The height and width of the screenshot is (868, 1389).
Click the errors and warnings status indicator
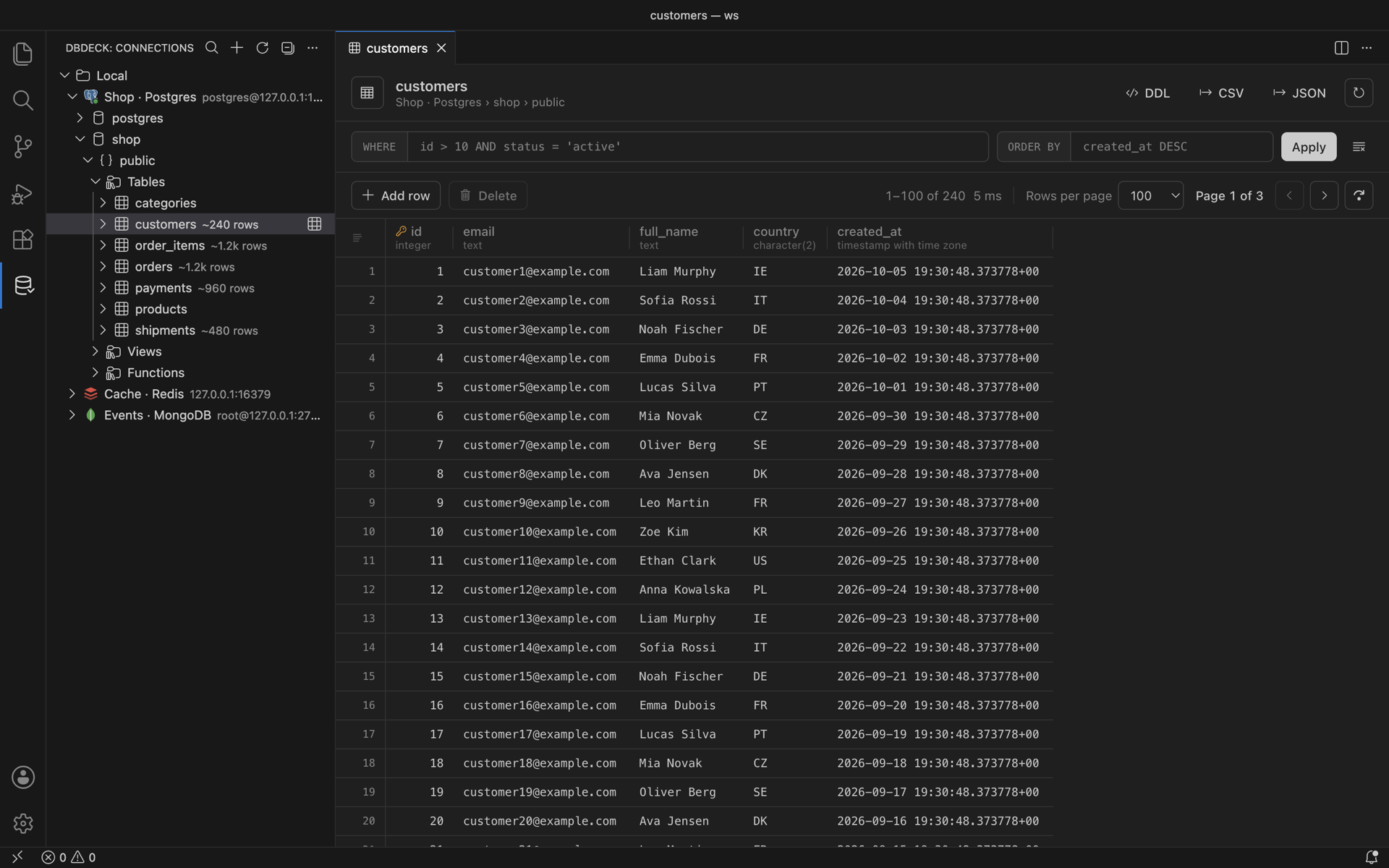click(69, 857)
